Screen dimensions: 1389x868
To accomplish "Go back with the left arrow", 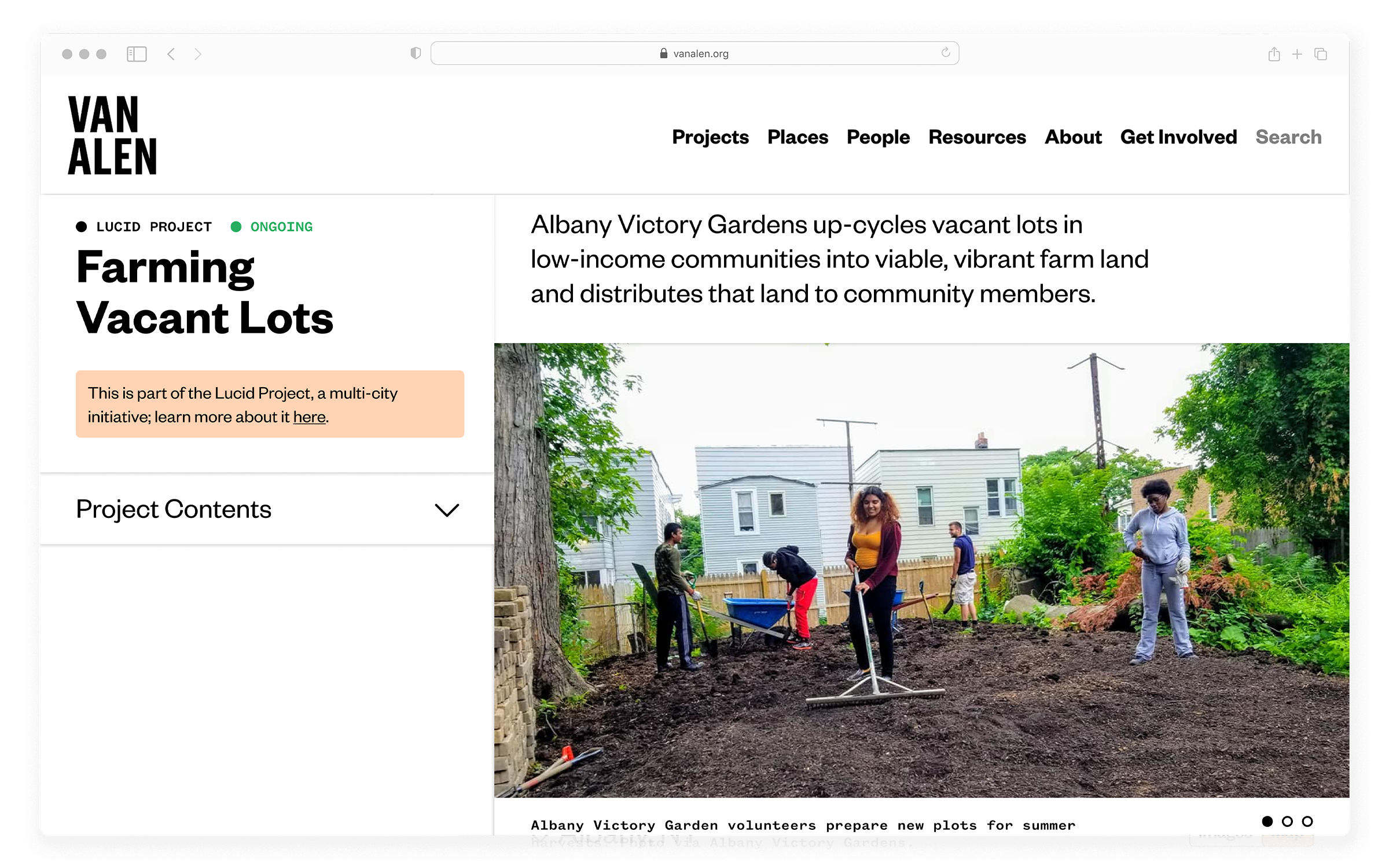I will (x=171, y=54).
